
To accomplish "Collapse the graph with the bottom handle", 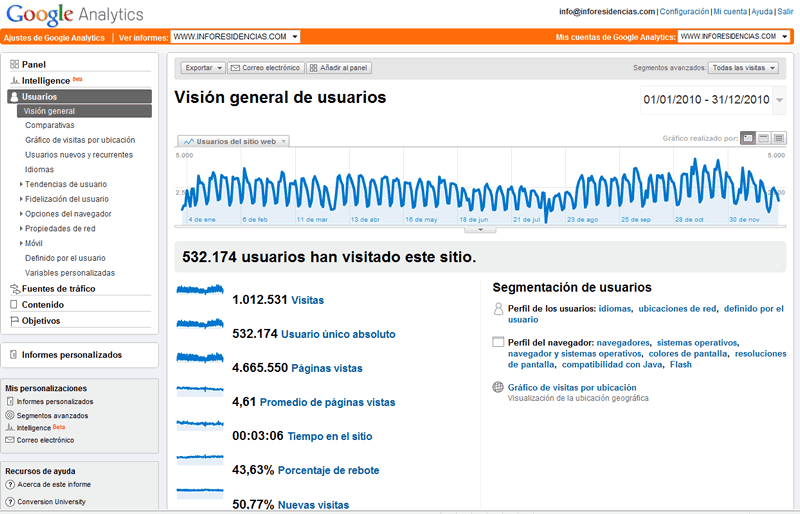I will click(480, 230).
